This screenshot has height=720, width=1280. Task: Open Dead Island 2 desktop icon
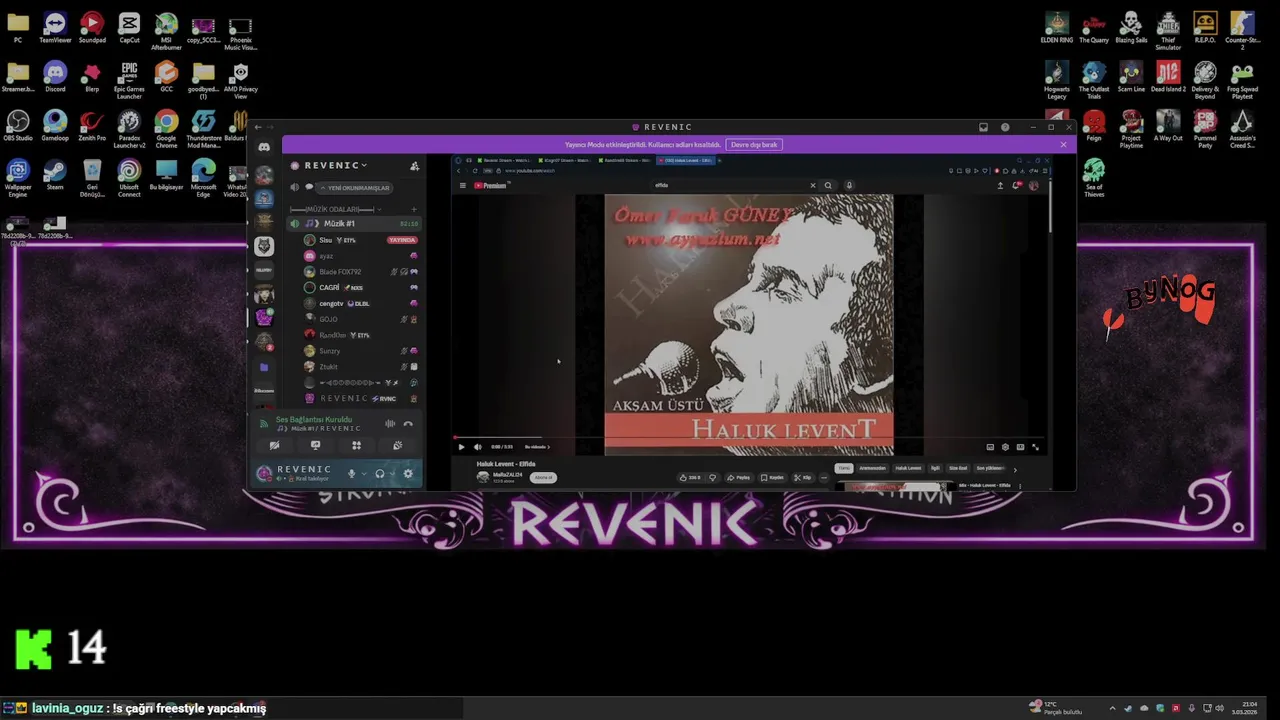[1168, 76]
